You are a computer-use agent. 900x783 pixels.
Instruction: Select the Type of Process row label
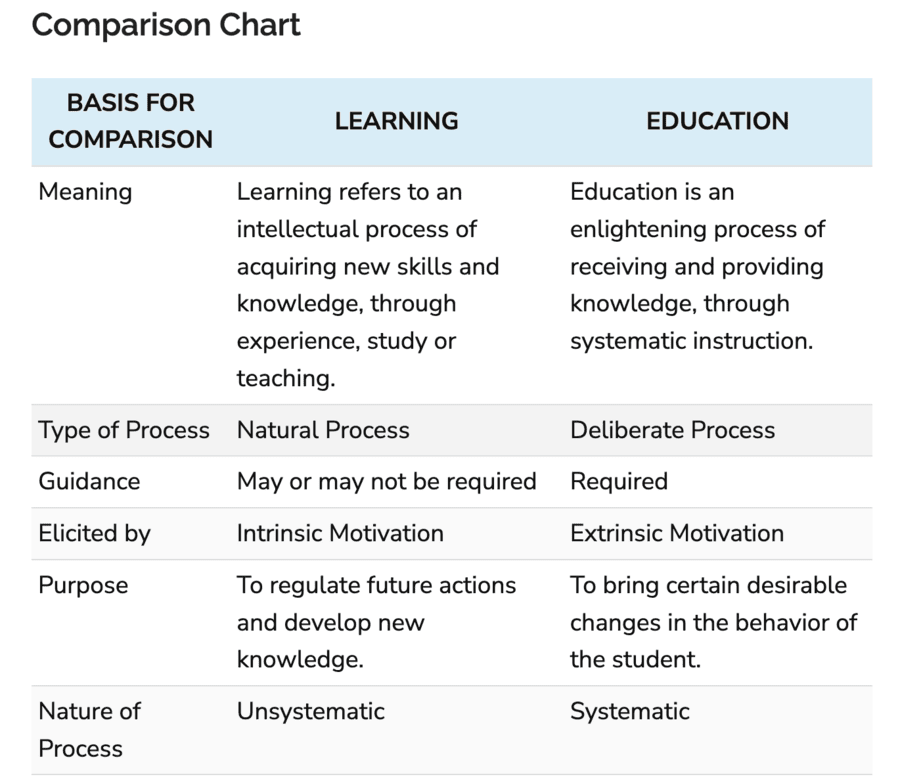(124, 430)
